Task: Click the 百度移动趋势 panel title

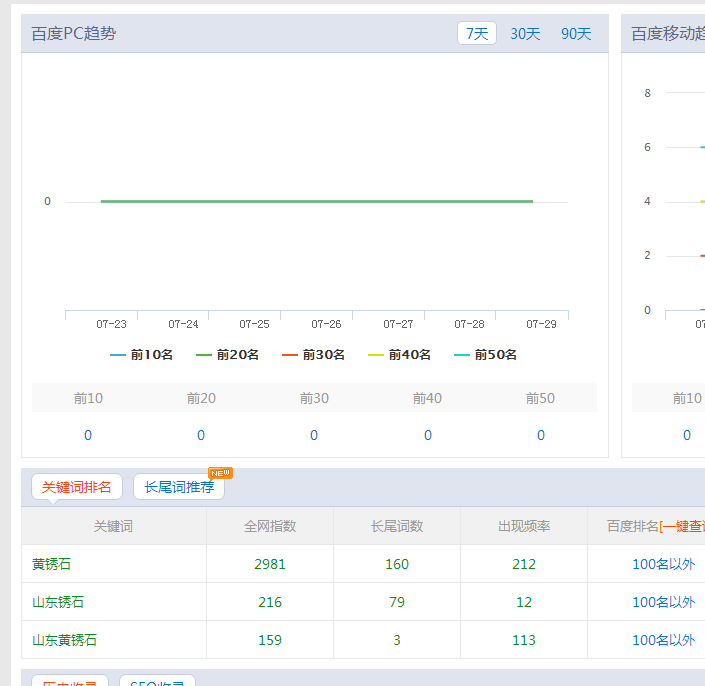Action: [668, 34]
